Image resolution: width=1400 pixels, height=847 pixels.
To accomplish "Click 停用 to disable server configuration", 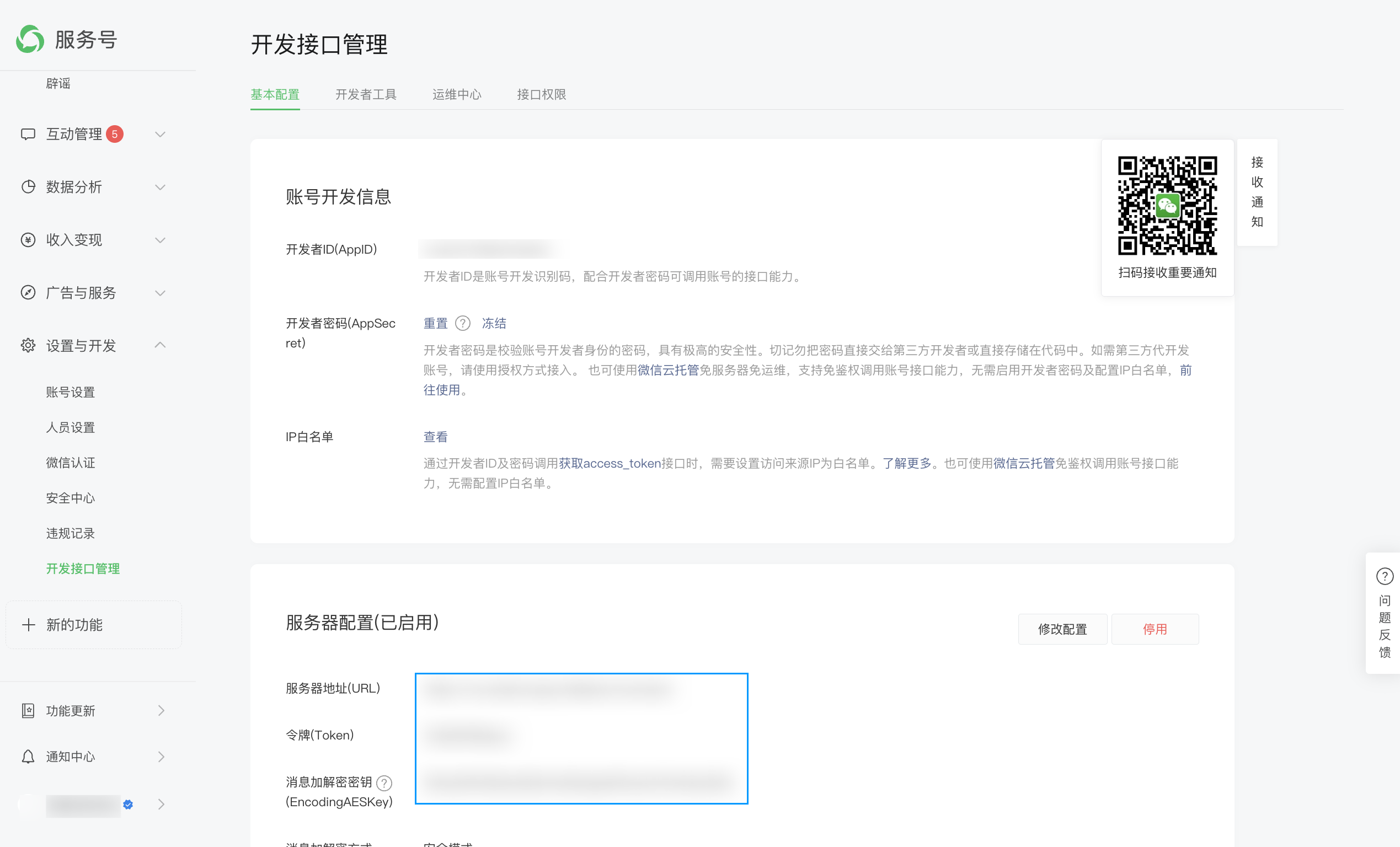I will [x=1155, y=629].
